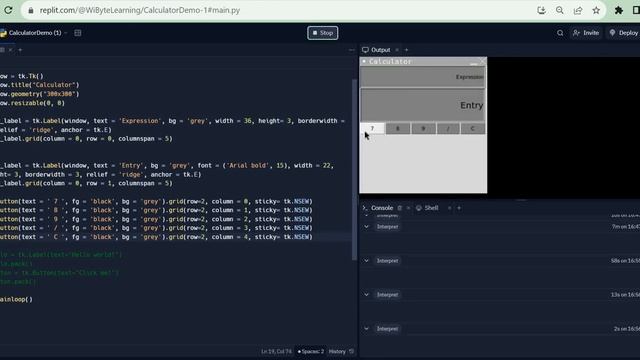Click the geometry("300x300") code line
The image size is (640, 360).
(40, 94)
